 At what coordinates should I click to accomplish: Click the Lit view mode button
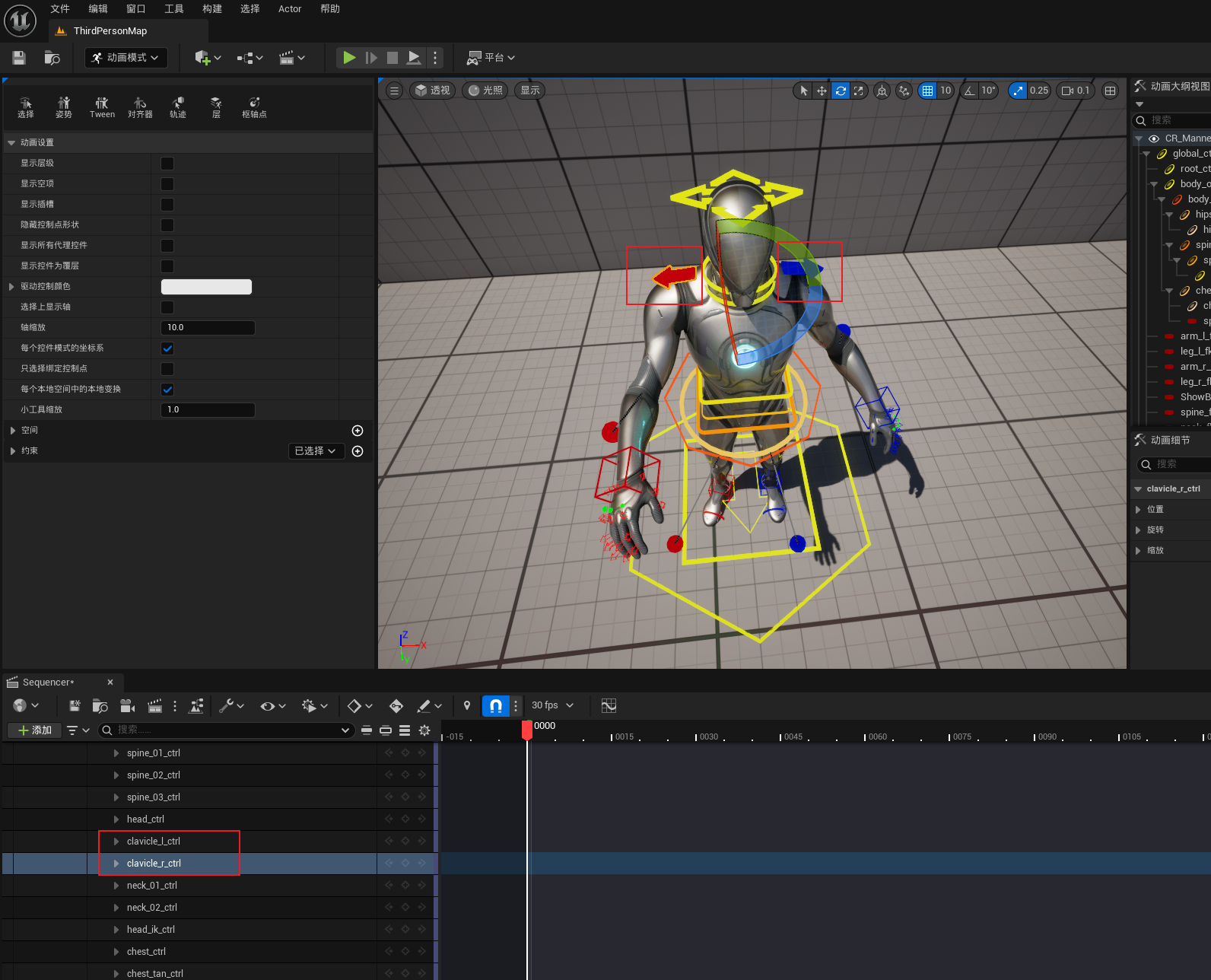click(485, 91)
